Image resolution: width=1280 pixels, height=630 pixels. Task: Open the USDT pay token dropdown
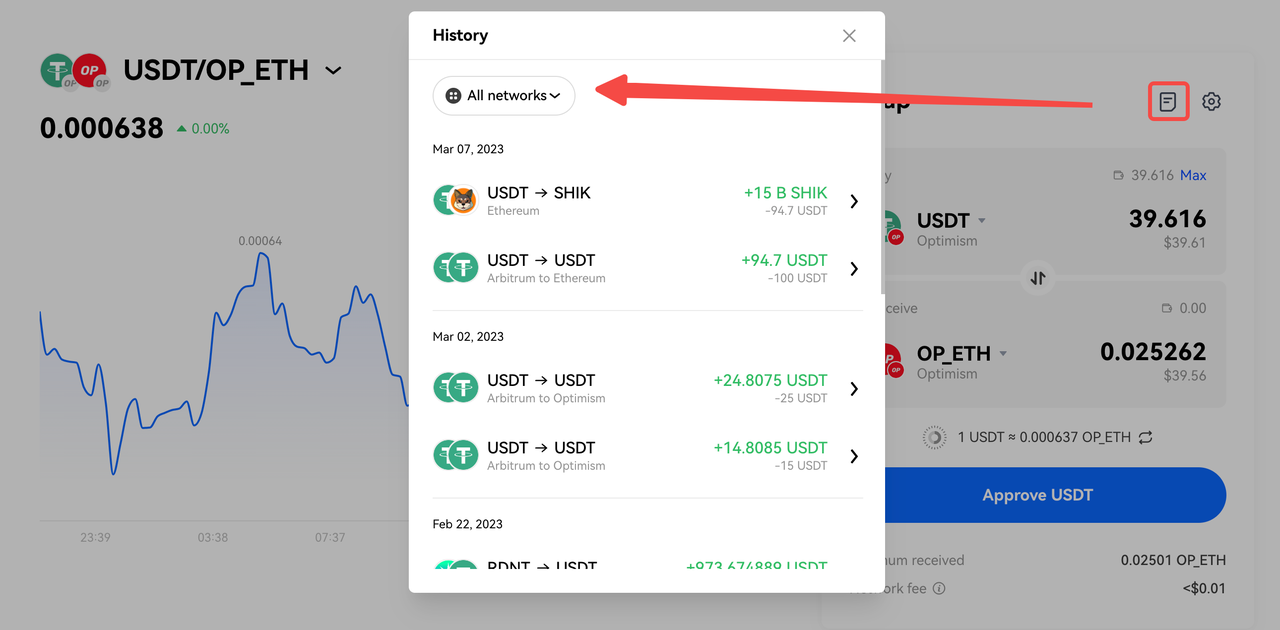pos(982,220)
